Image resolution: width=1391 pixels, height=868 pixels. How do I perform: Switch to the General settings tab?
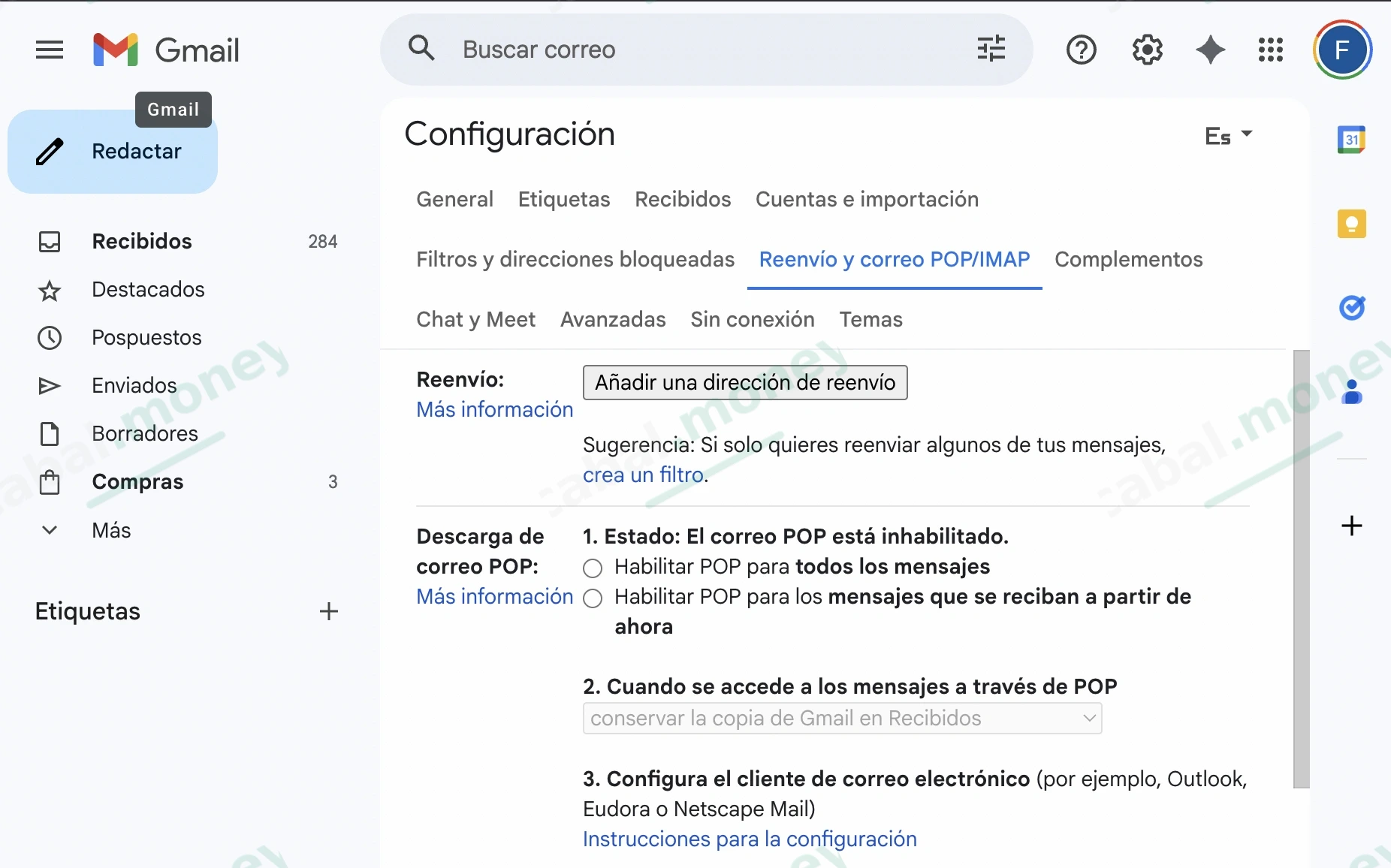pos(454,200)
